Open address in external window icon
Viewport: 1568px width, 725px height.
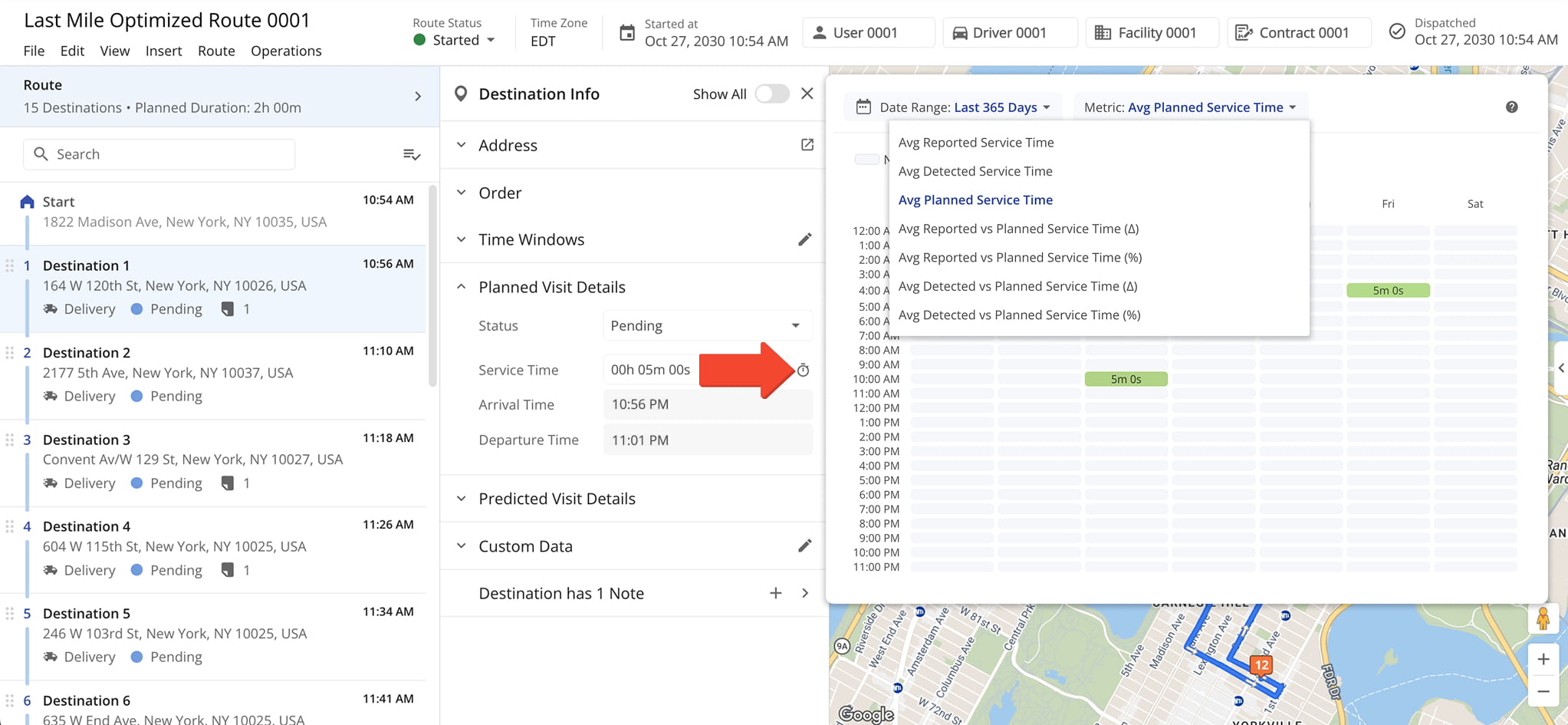tap(807, 145)
